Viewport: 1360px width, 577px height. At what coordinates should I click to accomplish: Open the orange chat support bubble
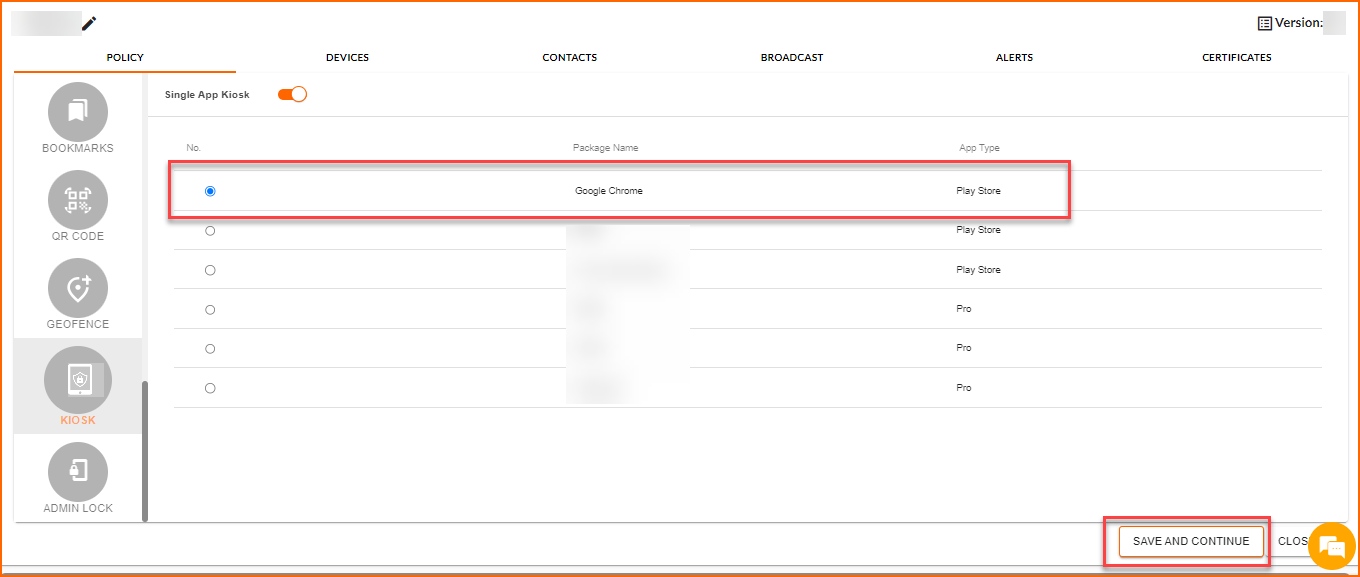(1330, 545)
